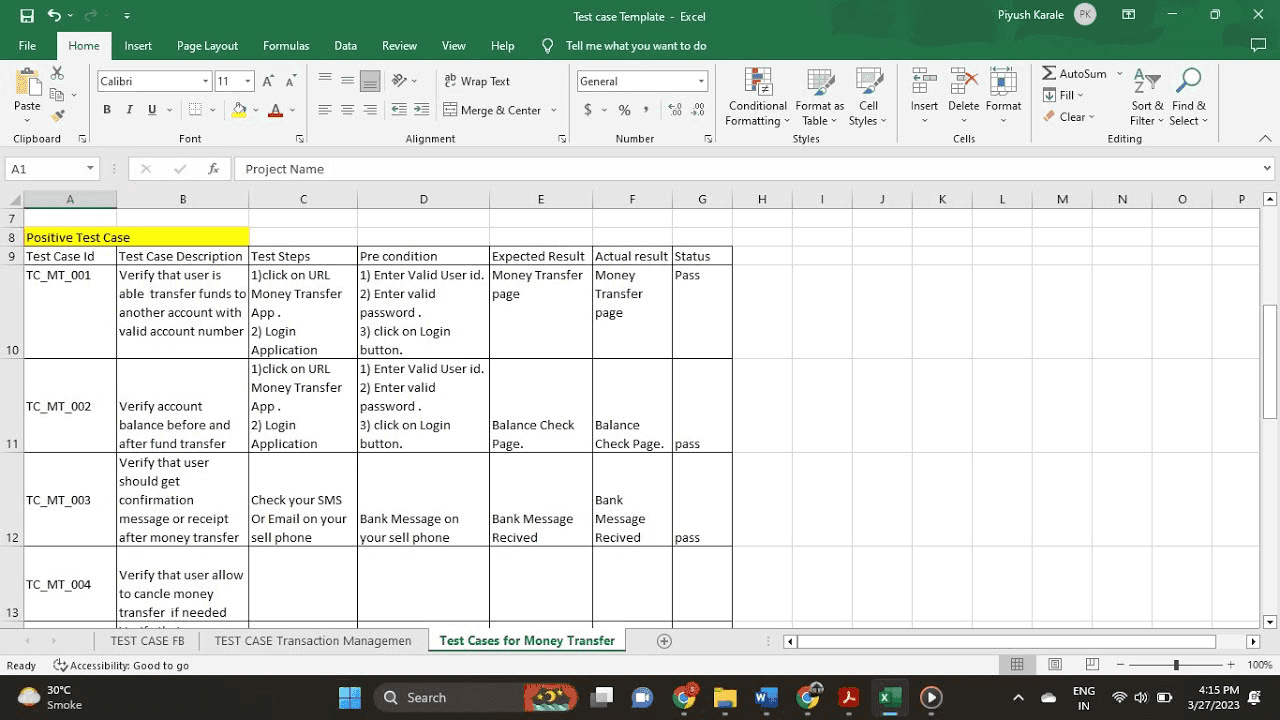Click Merge & Center button
The height and width of the screenshot is (720, 1280).
pos(492,110)
